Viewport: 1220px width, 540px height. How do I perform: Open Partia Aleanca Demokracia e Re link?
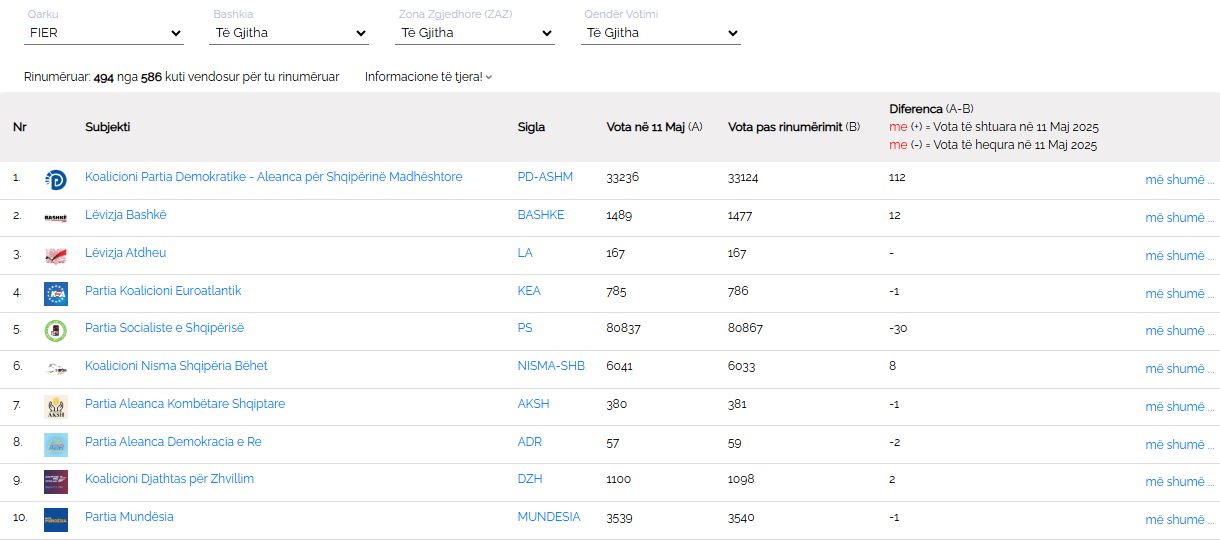(x=173, y=442)
